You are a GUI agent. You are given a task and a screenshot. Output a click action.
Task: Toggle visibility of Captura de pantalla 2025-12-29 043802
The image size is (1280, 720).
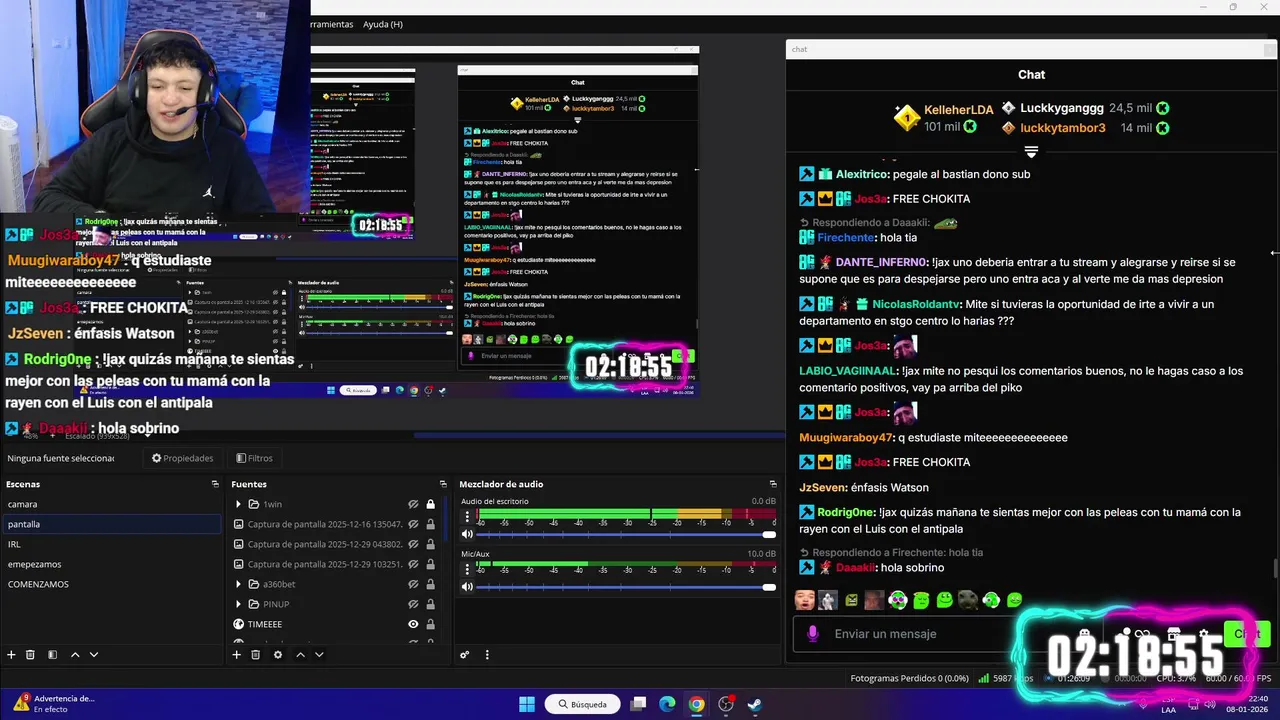point(413,544)
